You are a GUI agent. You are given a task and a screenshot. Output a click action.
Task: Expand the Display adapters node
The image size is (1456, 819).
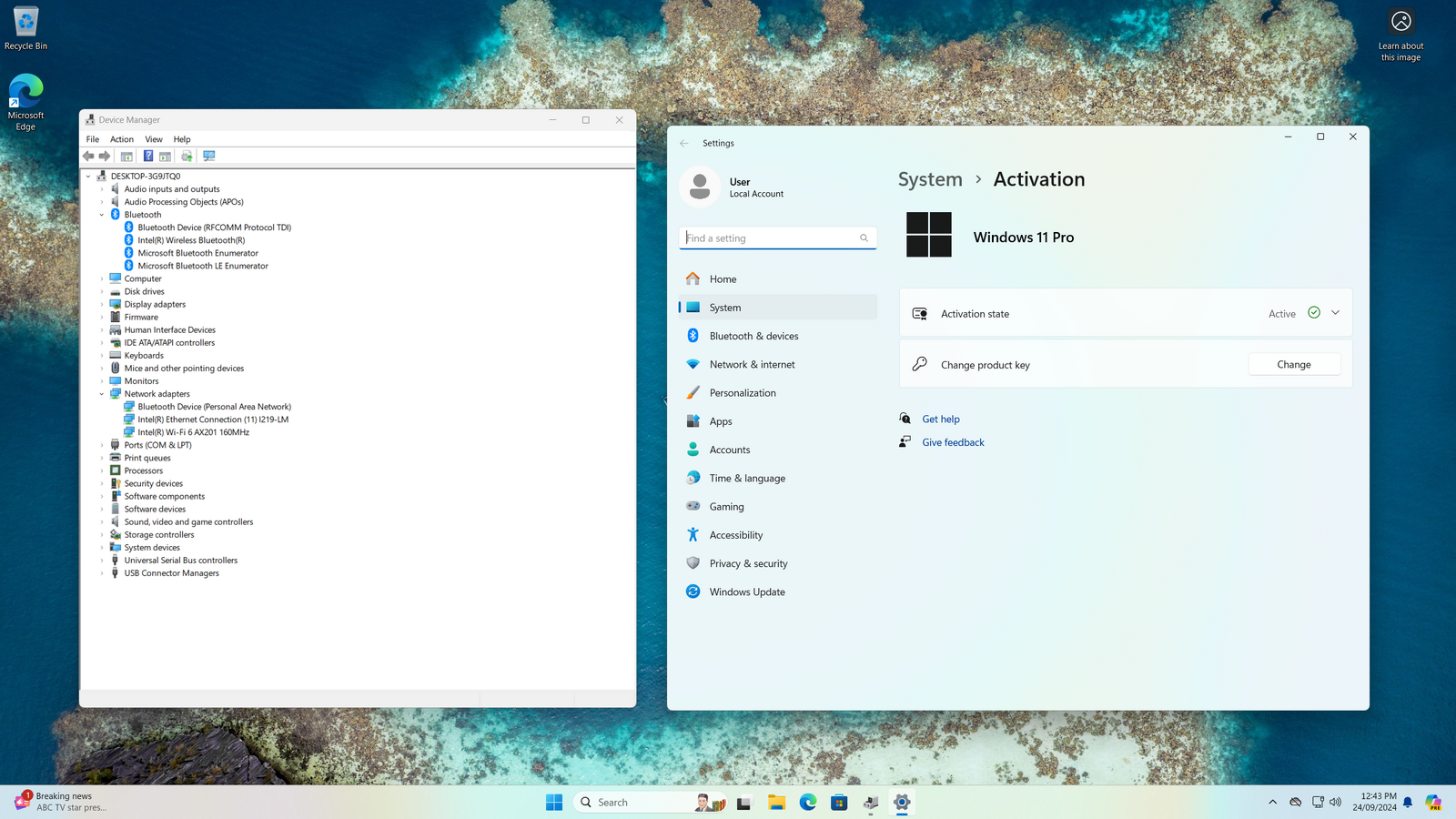[x=102, y=305]
